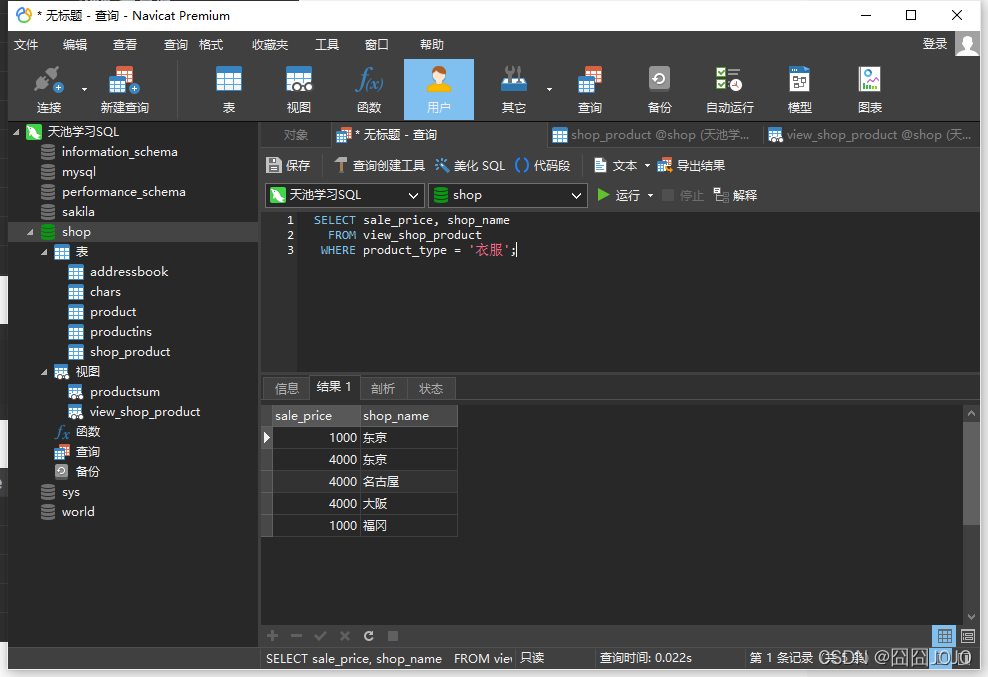The image size is (988, 677).
Task: Switch to the view_shop_product @shop tab
Action: (870, 135)
